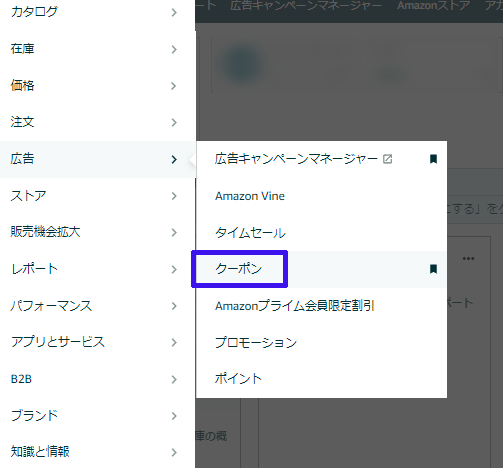Open ポイント submenu entry
The height and width of the screenshot is (468, 503).
[238, 379]
